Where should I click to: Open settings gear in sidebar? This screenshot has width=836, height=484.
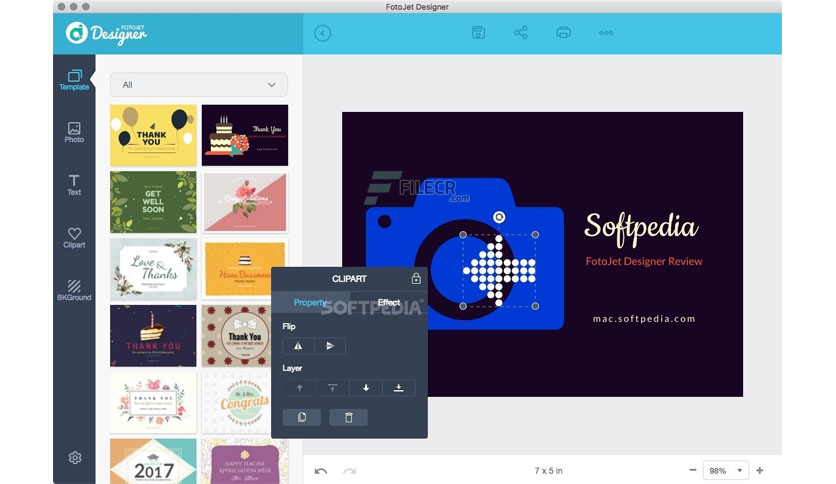(x=75, y=457)
